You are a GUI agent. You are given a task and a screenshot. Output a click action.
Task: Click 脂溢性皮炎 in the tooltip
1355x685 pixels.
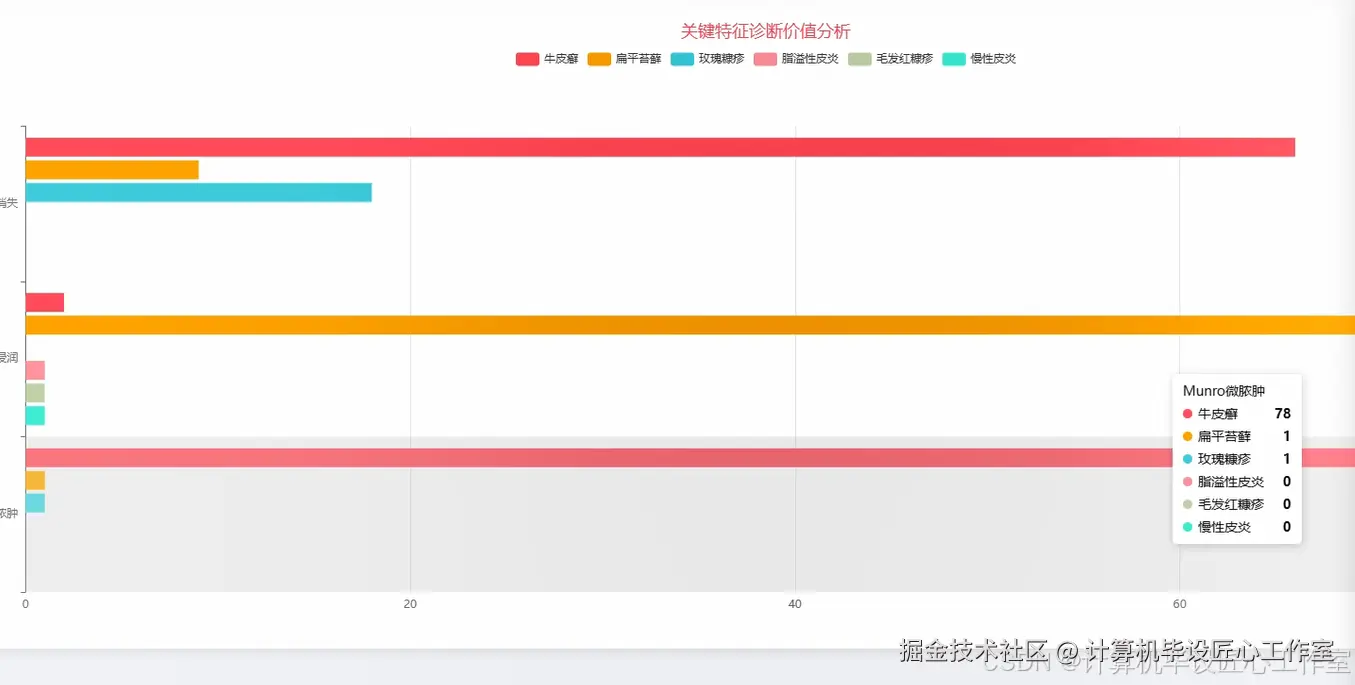pyautogui.click(x=1231, y=482)
